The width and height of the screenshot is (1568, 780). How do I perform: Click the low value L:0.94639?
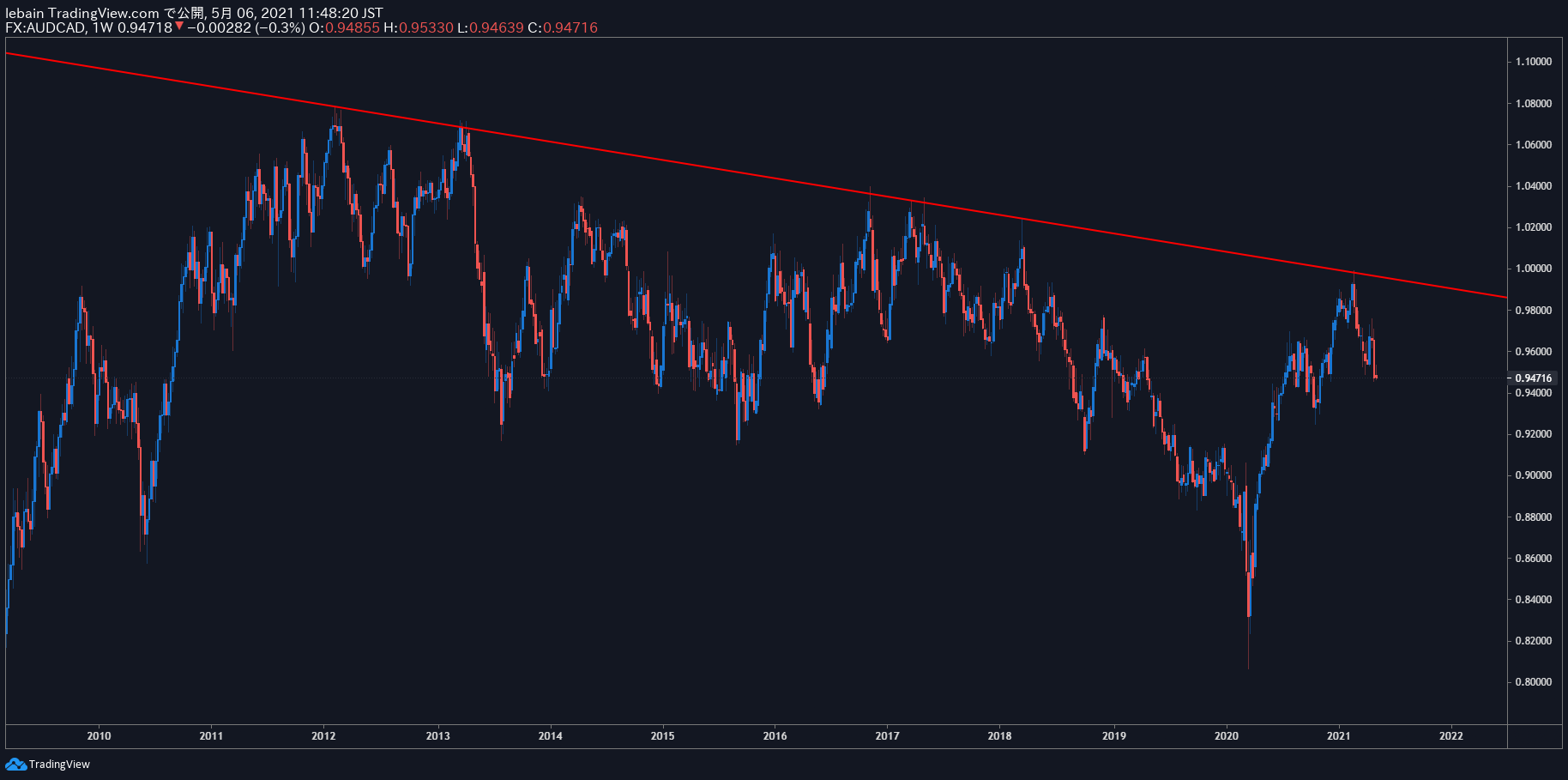point(490,27)
